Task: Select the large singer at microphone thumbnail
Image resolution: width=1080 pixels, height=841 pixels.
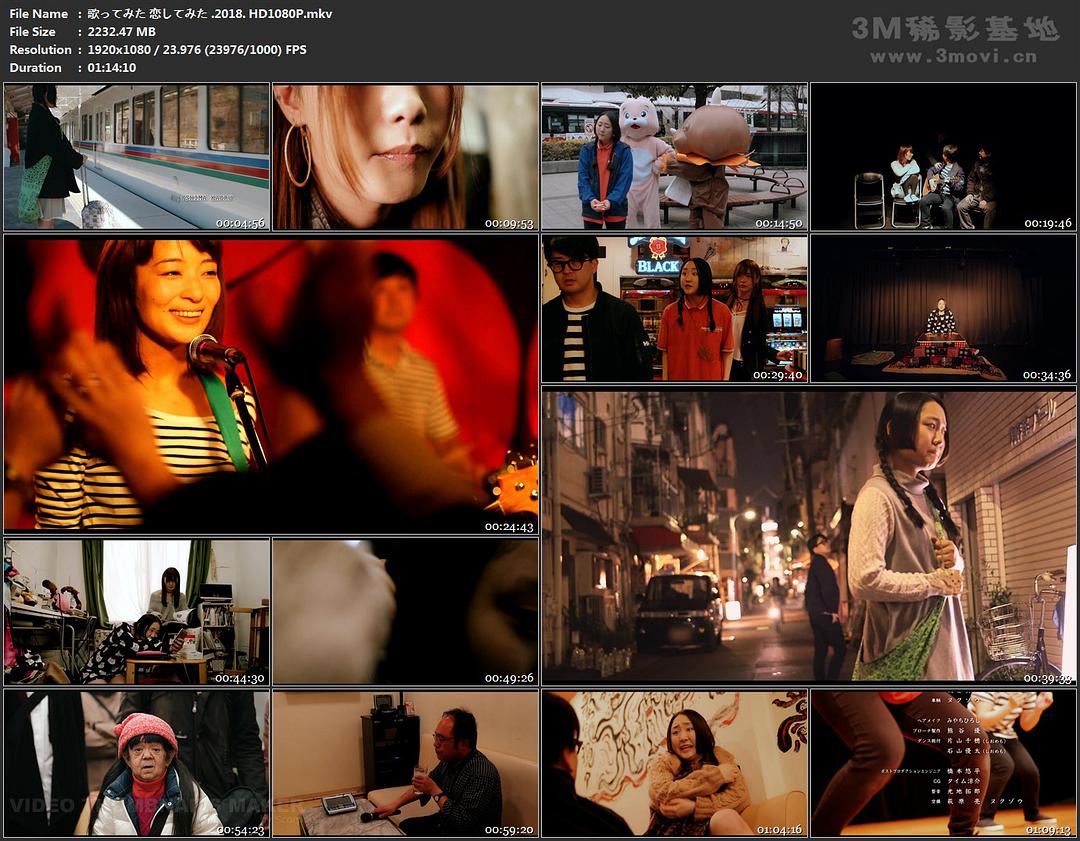Action: [271, 385]
